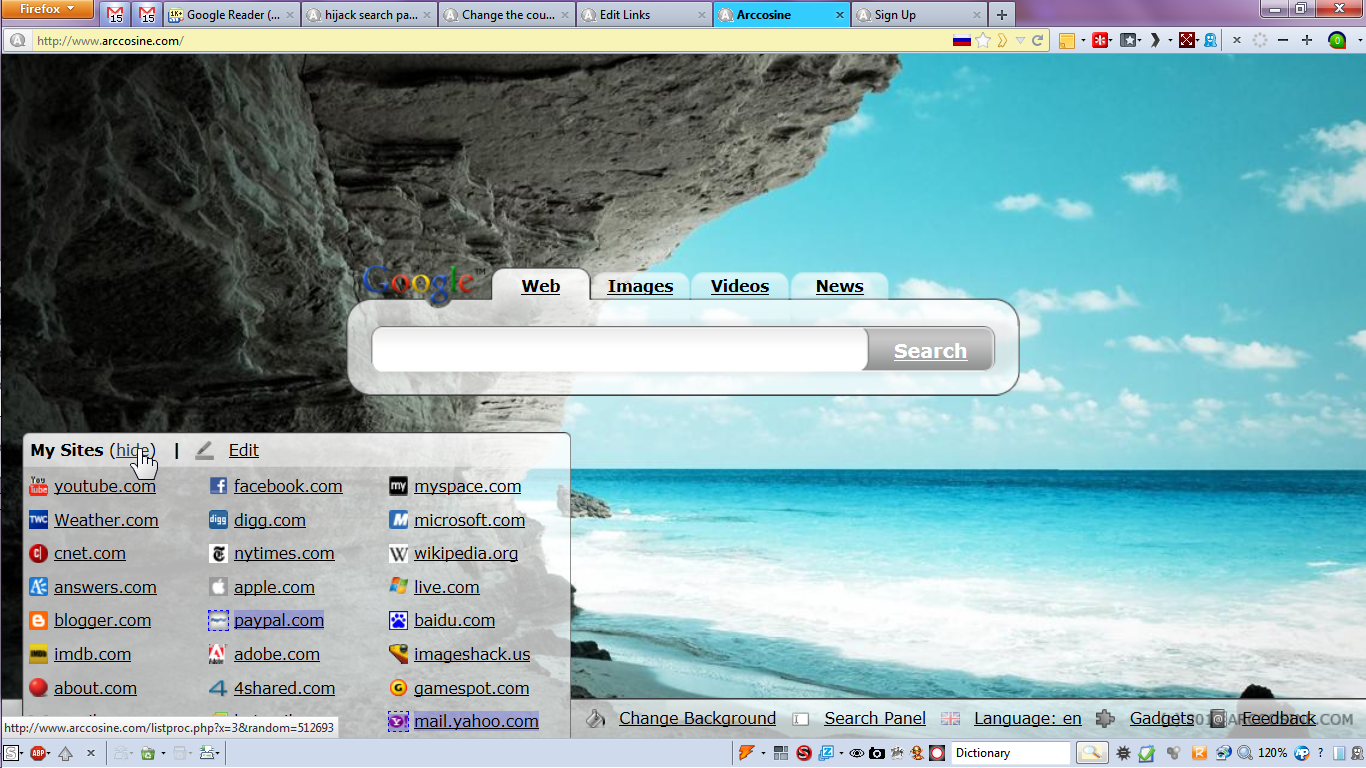The height and width of the screenshot is (768, 1366).
Task: Select the Videos search tab
Action: tap(740, 286)
